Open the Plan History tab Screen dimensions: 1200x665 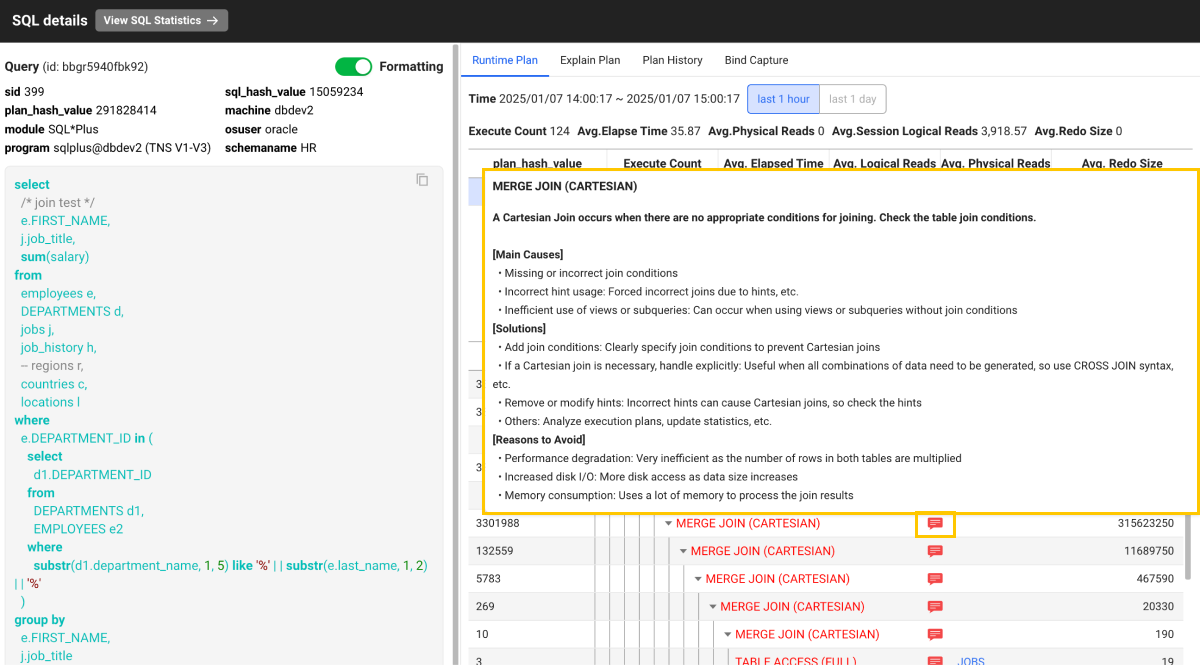672,60
